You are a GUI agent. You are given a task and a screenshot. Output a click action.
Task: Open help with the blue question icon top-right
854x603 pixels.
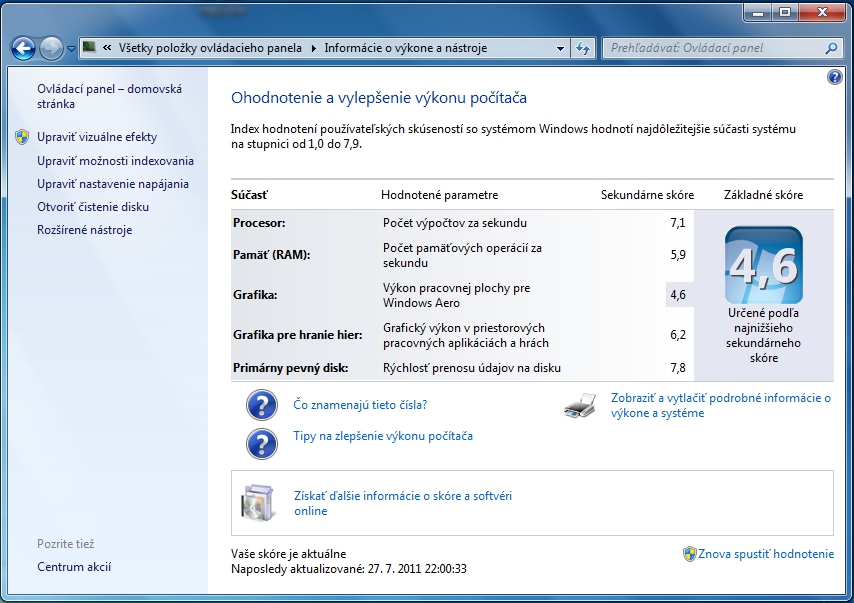point(834,77)
